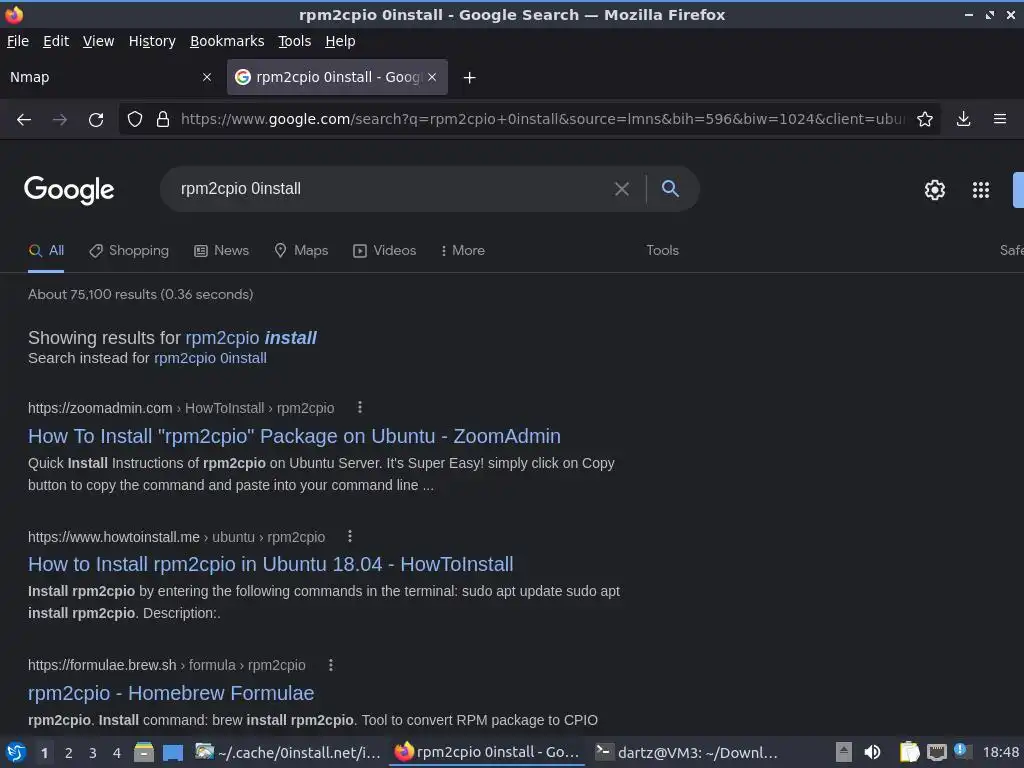Image resolution: width=1024 pixels, height=768 pixels.
Task: Click the forward navigation arrow
Action: pos(59,120)
